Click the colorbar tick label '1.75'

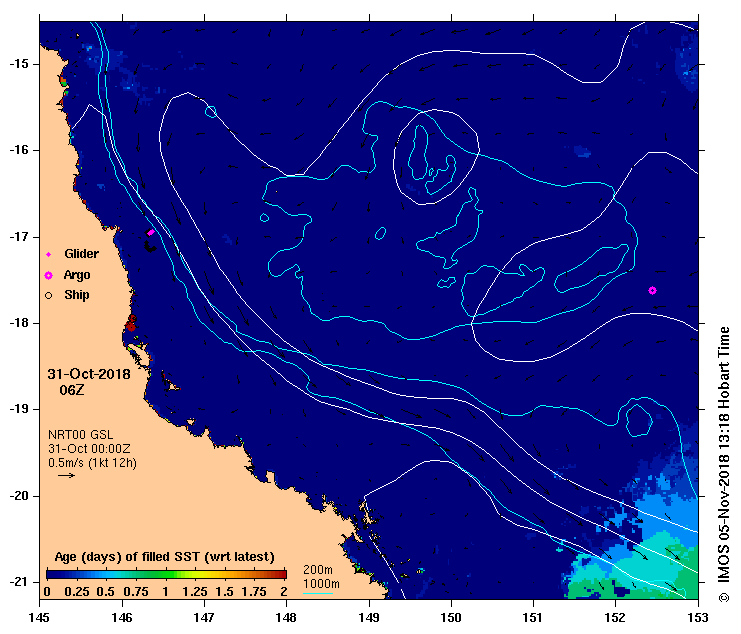[254, 592]
